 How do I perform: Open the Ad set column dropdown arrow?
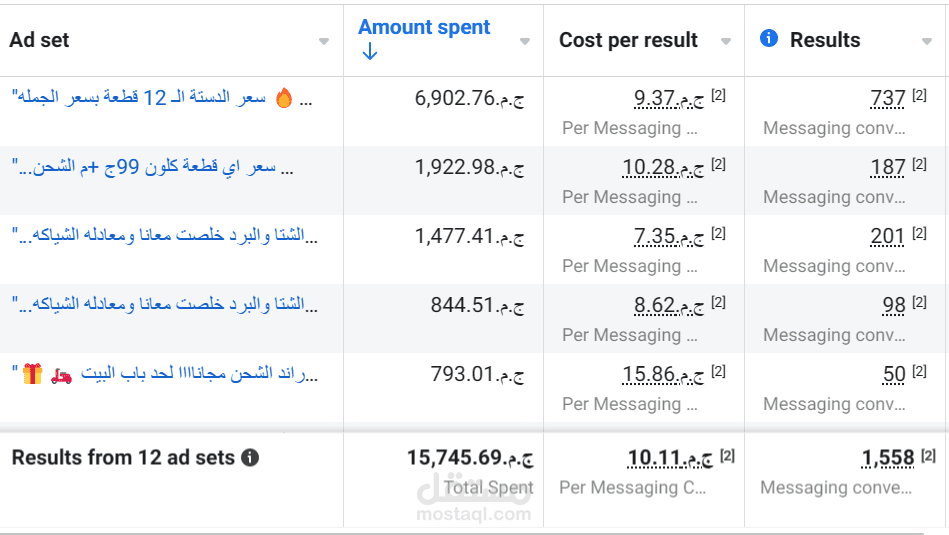tap(323, 42)
